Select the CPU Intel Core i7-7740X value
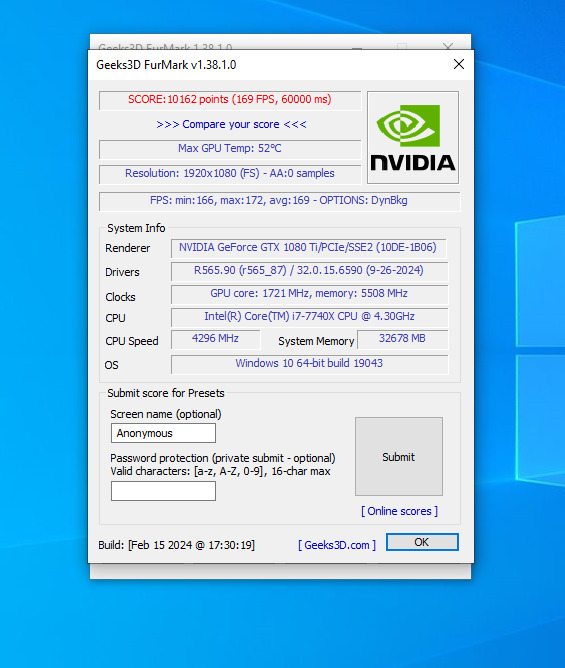 (x=309, y=317)
